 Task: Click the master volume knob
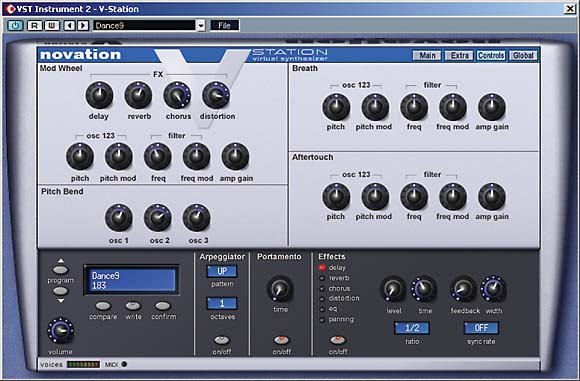(x=61, y=331)
